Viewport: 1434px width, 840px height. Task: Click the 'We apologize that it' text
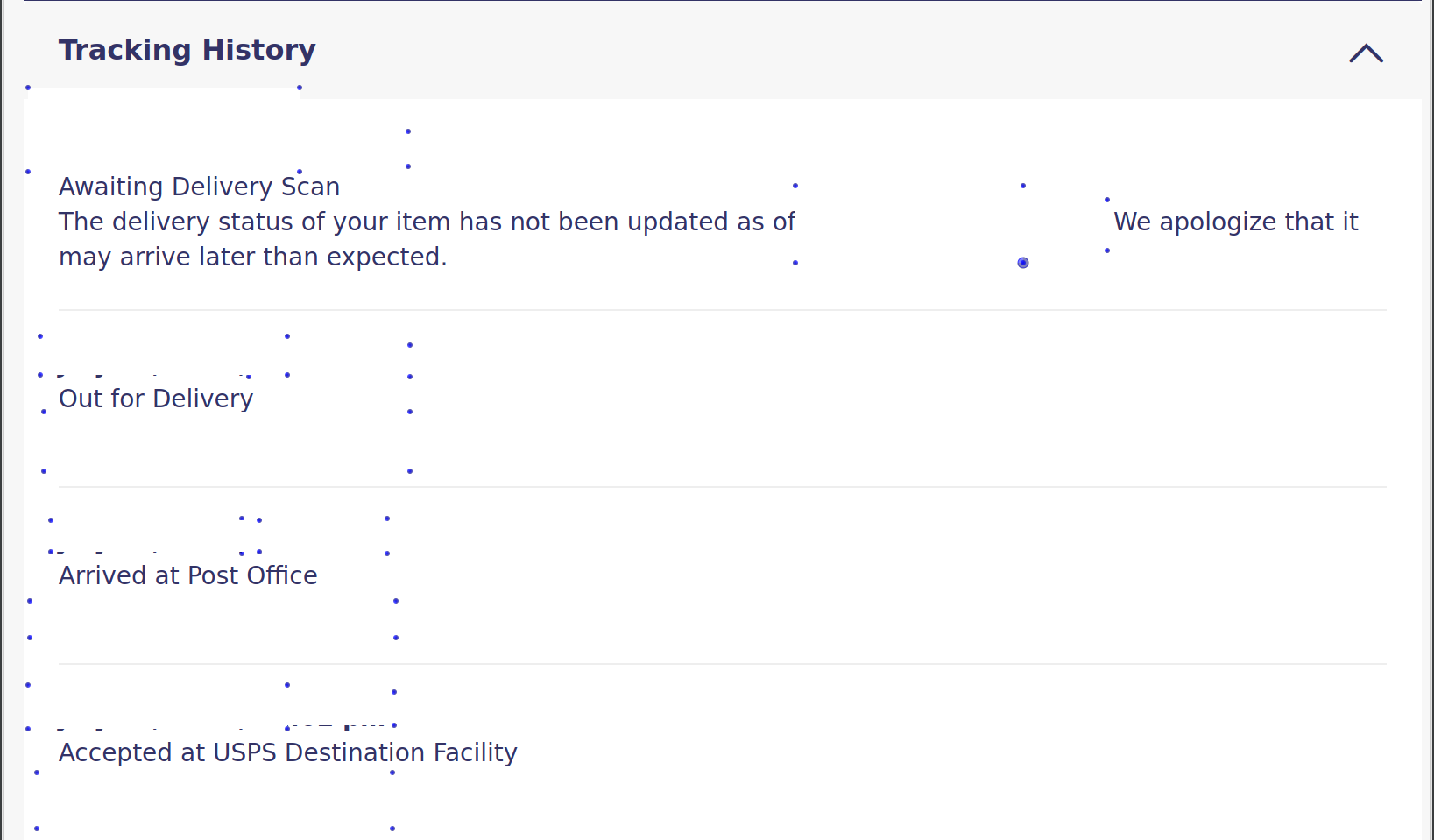[1235, 222]
